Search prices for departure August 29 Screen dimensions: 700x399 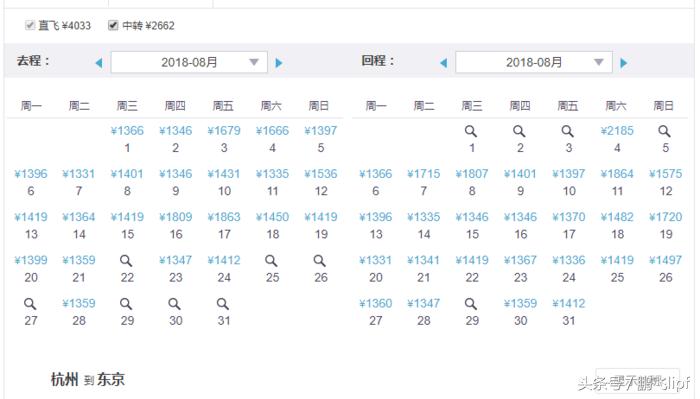point(126,303)
